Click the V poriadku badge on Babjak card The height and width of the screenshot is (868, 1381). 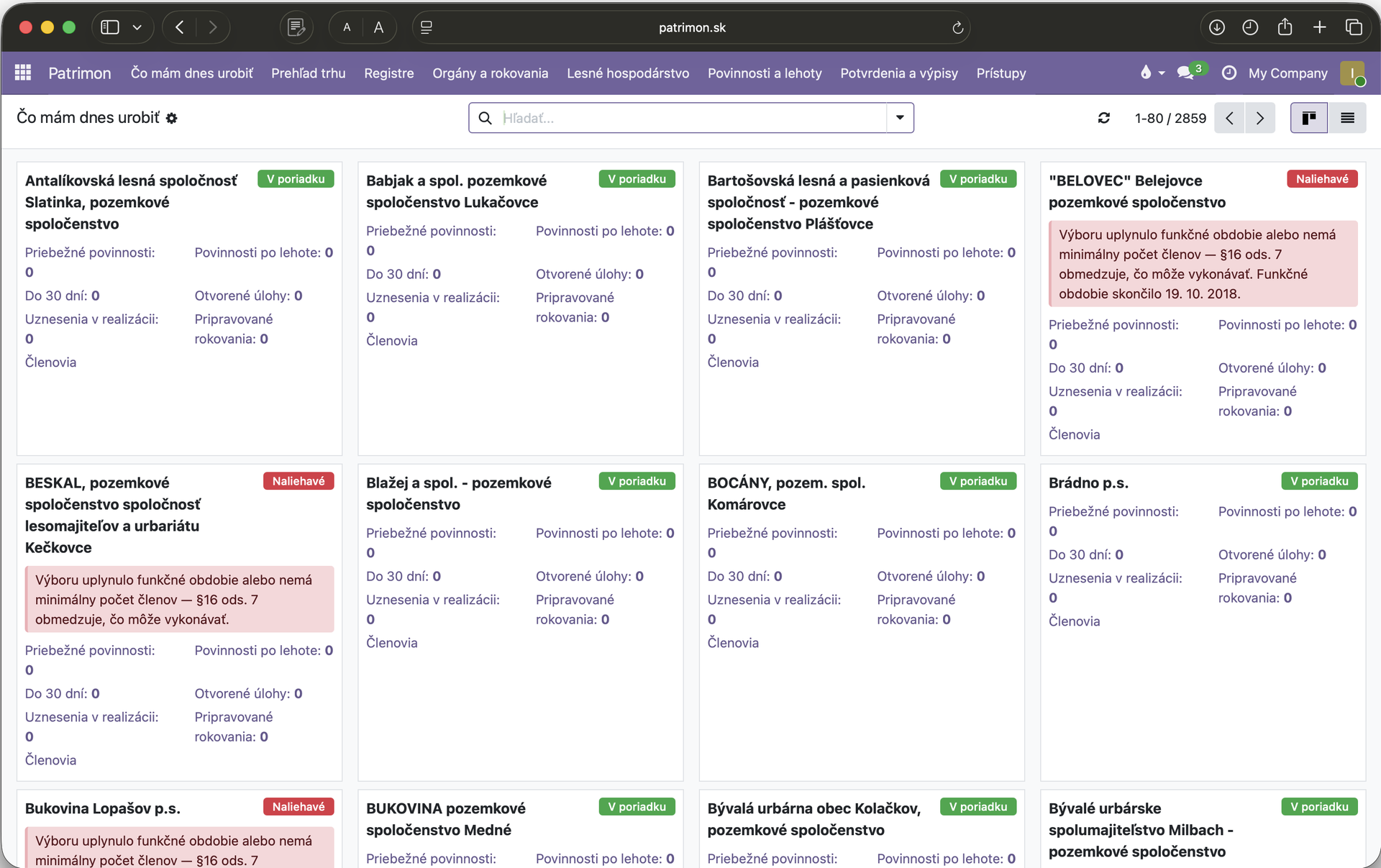[x=637, y=179]
